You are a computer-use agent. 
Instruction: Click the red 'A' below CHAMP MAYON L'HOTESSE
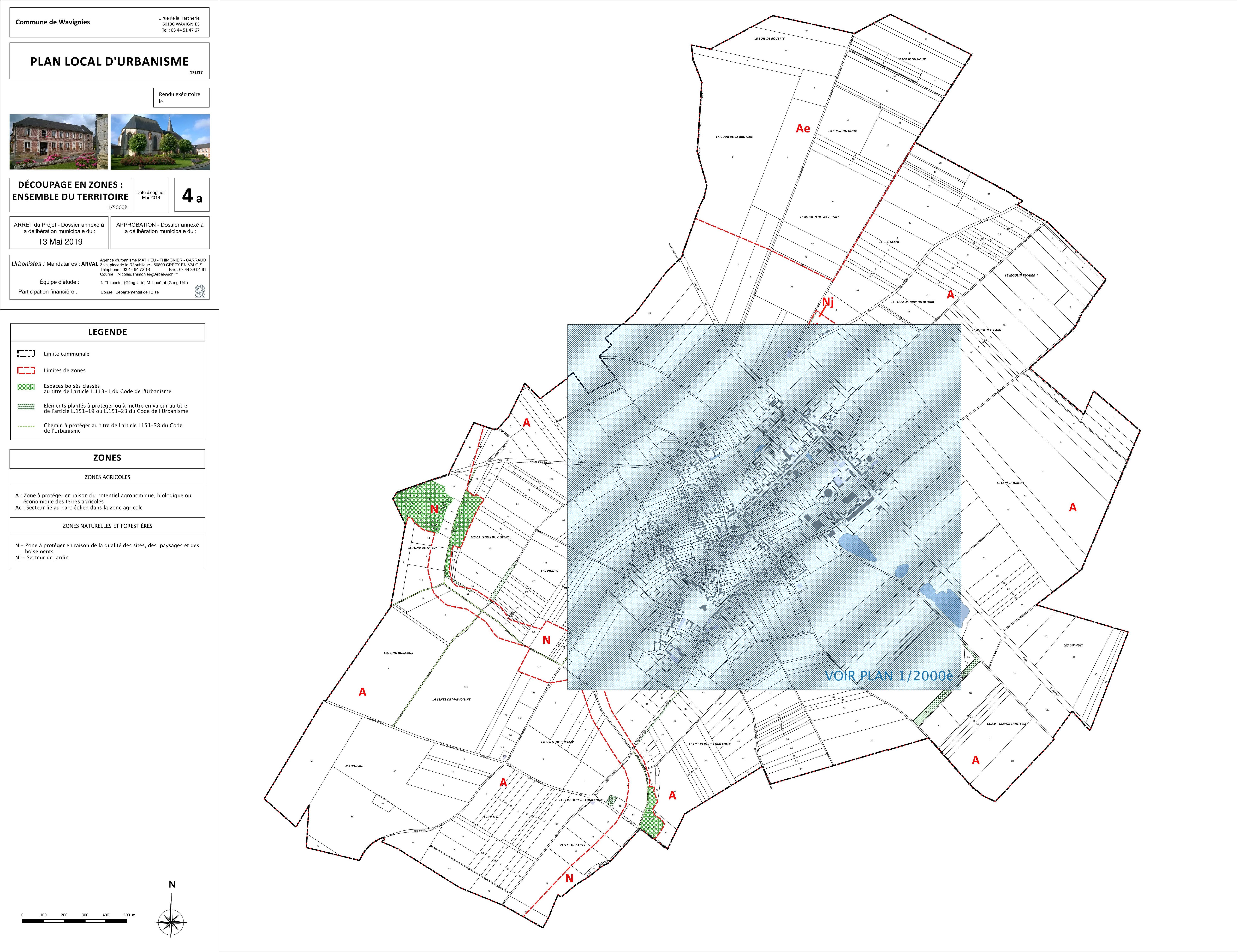(976, 760)
